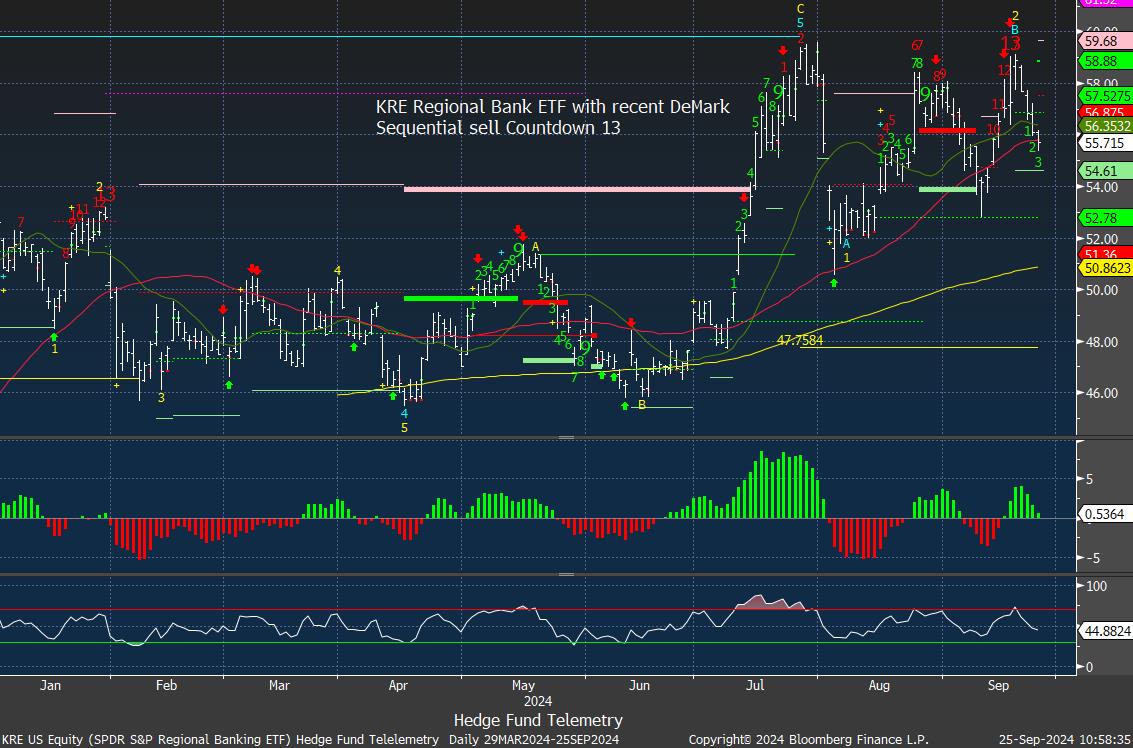
Task: Click the cyan B wave label in September
Action: (1014, 30)
